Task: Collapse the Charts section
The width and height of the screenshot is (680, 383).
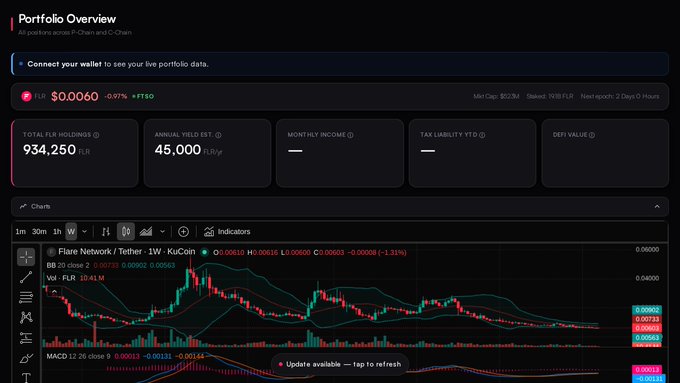Action: point(657,206)
